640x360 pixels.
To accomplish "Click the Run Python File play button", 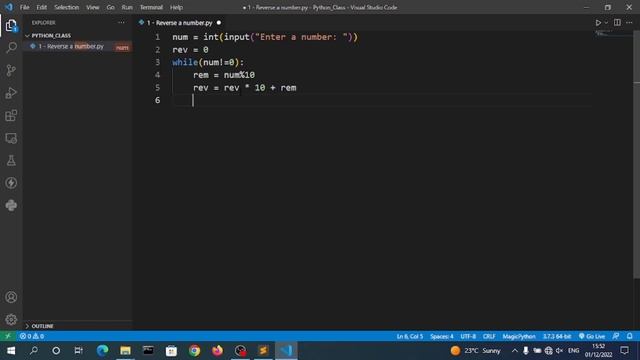I will point(598,23).
